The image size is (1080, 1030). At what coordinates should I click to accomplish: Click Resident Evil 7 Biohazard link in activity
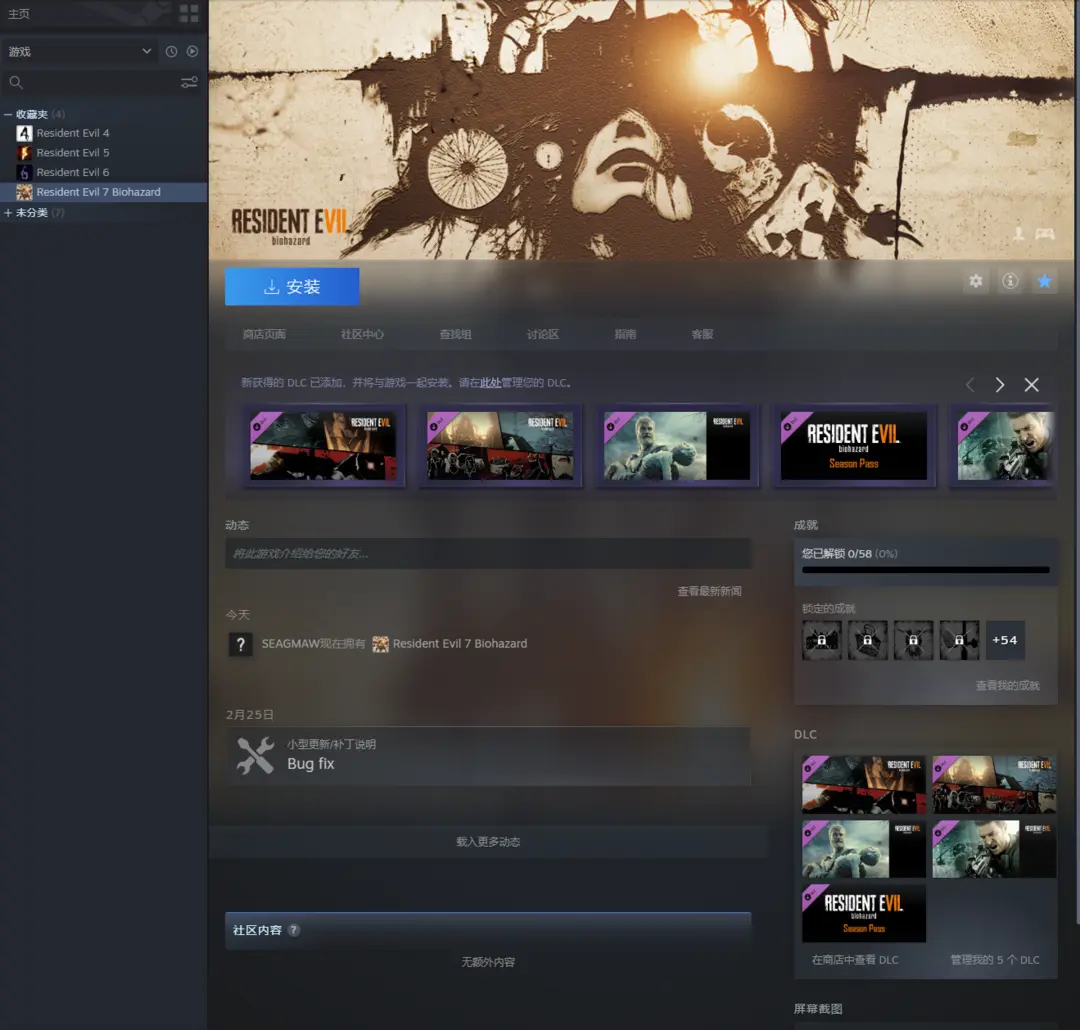(460, 644)
